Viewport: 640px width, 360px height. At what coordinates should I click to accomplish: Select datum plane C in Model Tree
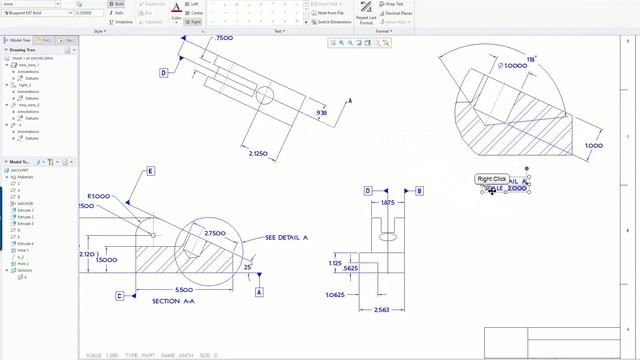(x=16, y=184)
